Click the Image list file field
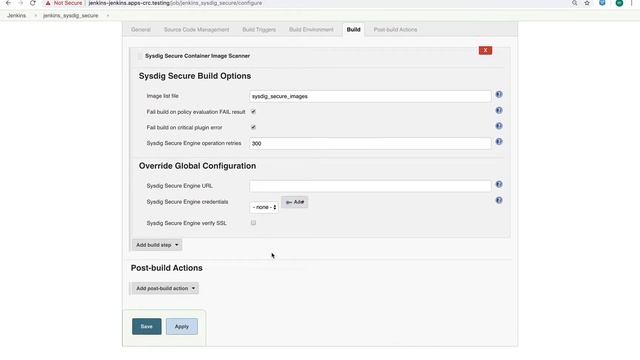The width and height of the screenshot is (640, 360). tap(370, 96)
